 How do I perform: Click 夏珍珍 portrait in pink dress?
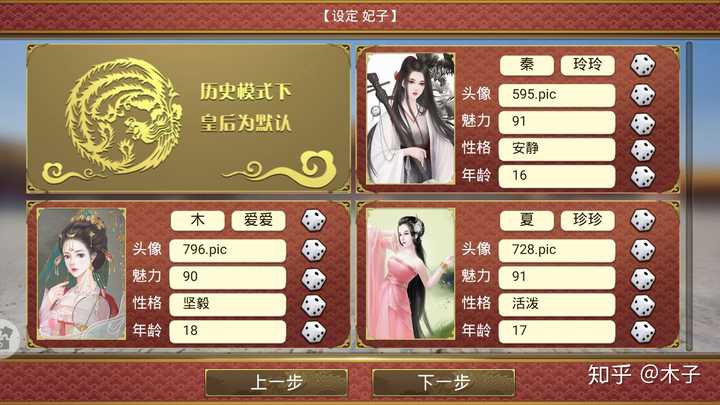pos(411,274)
